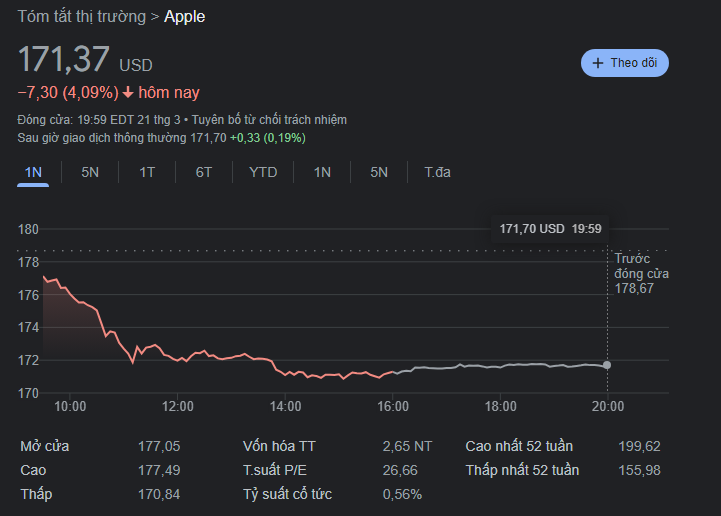
Task: Click the USD currency label beside price
Action: click(x=136, y=65)
